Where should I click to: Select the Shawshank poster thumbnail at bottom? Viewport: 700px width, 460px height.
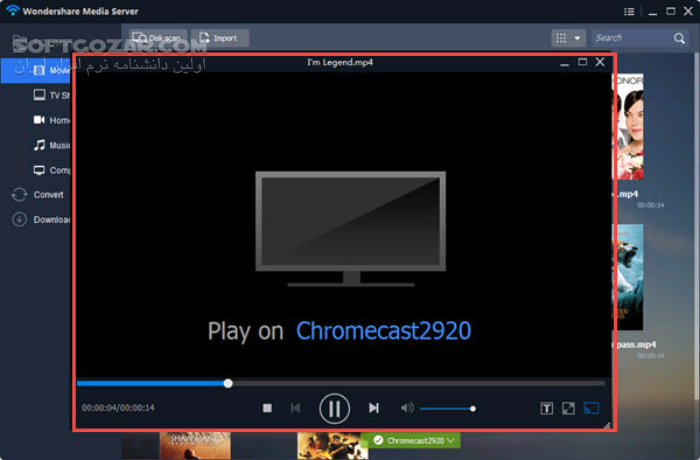[x=195, y=445]
